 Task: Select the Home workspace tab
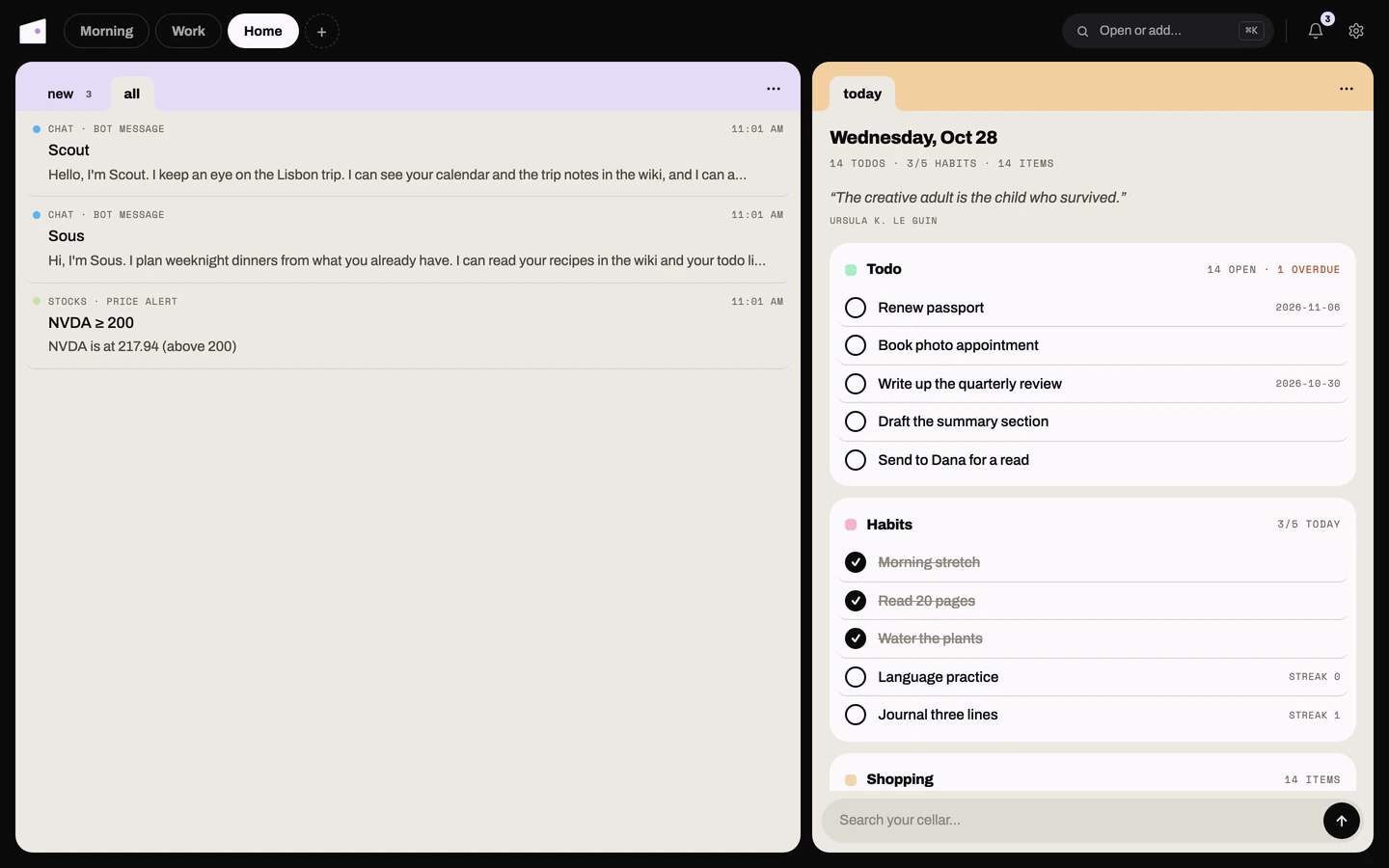point(263,31)
